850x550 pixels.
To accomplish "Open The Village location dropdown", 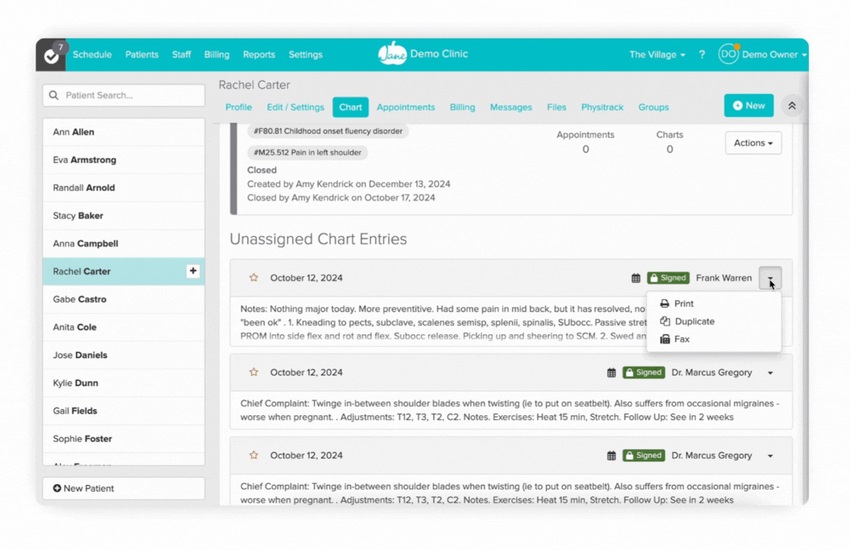I will tap(657, 55).
